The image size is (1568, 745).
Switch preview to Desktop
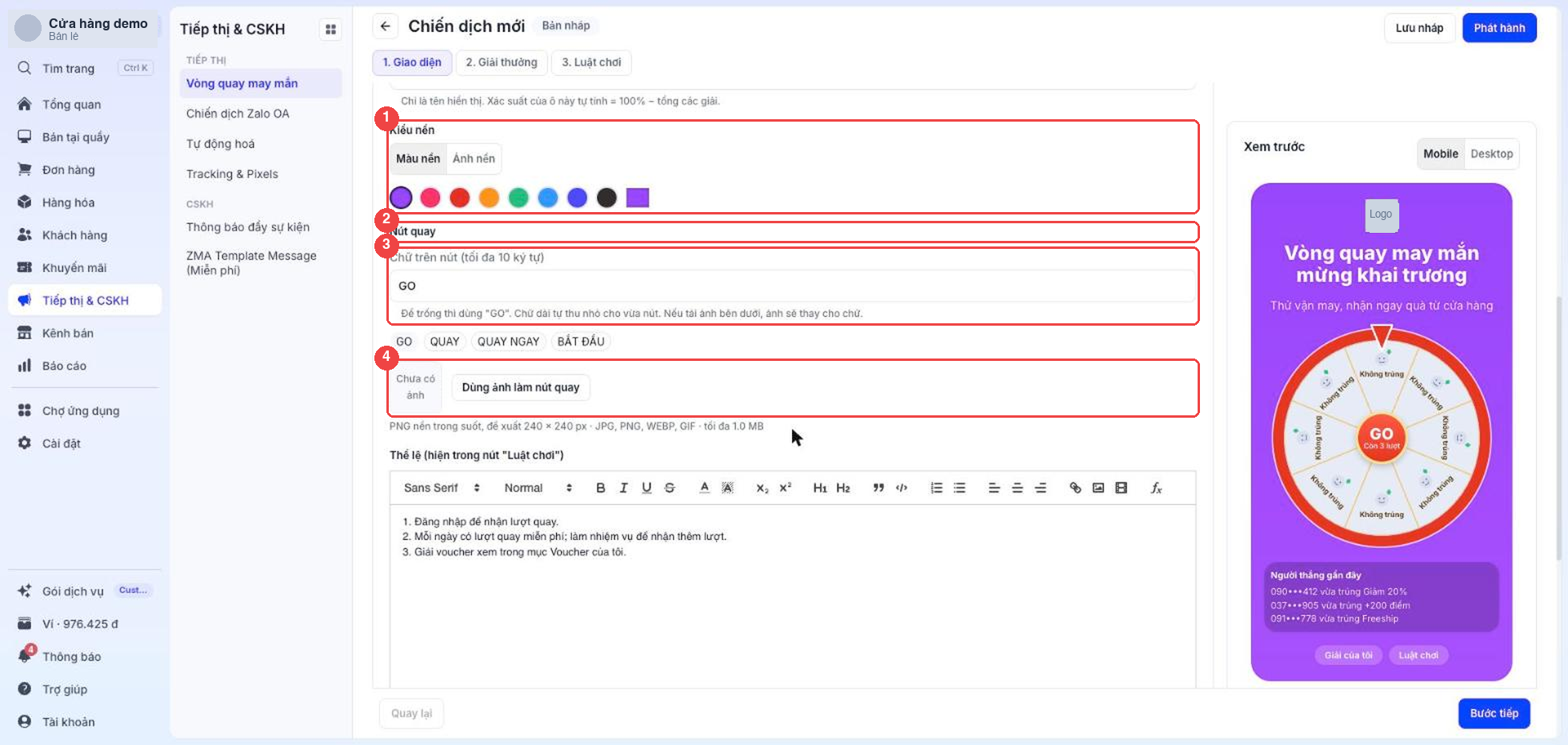pos(1491,154)
